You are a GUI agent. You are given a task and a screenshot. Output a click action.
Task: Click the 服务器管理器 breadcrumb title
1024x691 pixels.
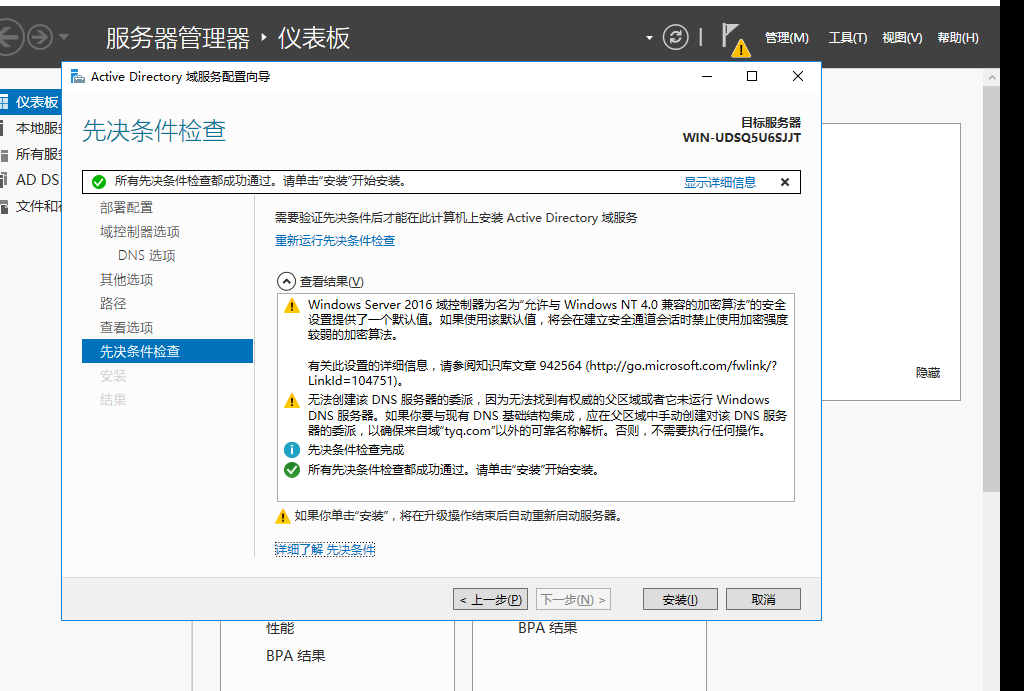pyautogui.click(x=178, y=38)
